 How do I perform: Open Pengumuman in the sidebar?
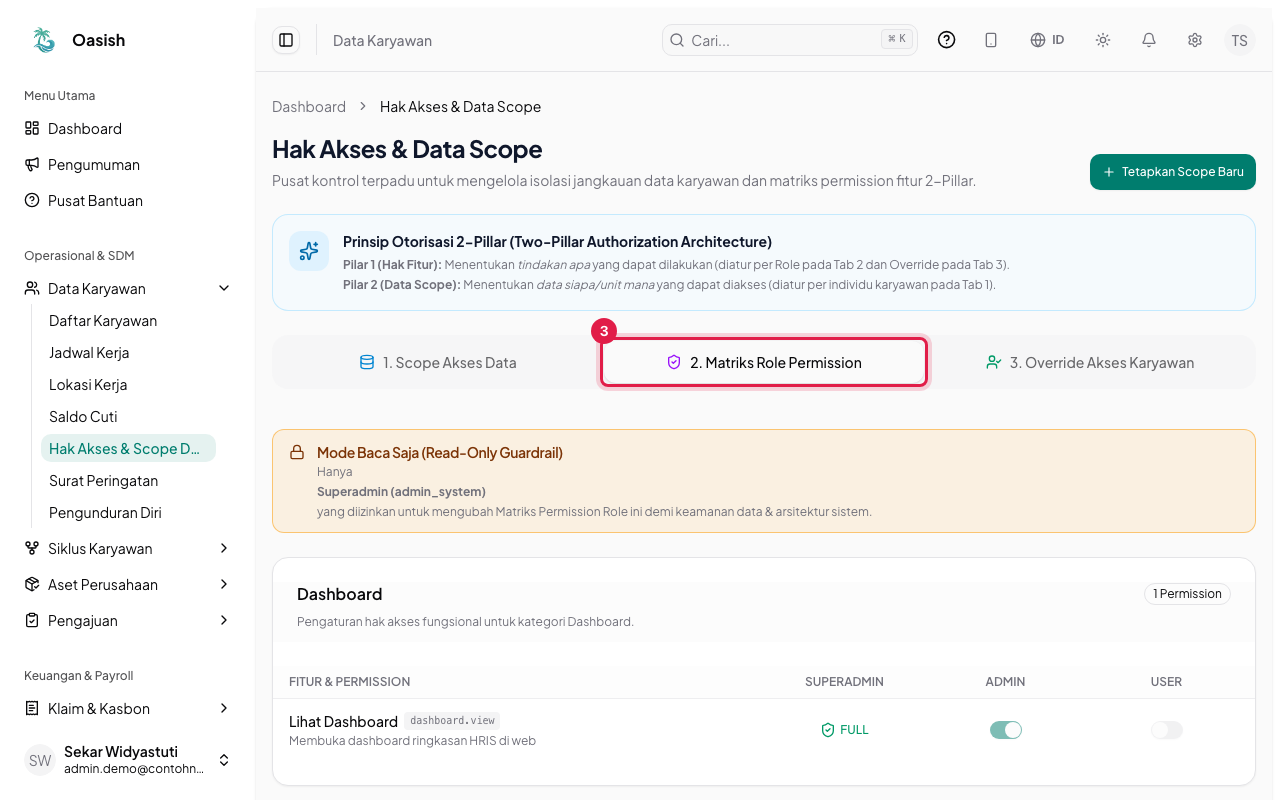(128, 164)
